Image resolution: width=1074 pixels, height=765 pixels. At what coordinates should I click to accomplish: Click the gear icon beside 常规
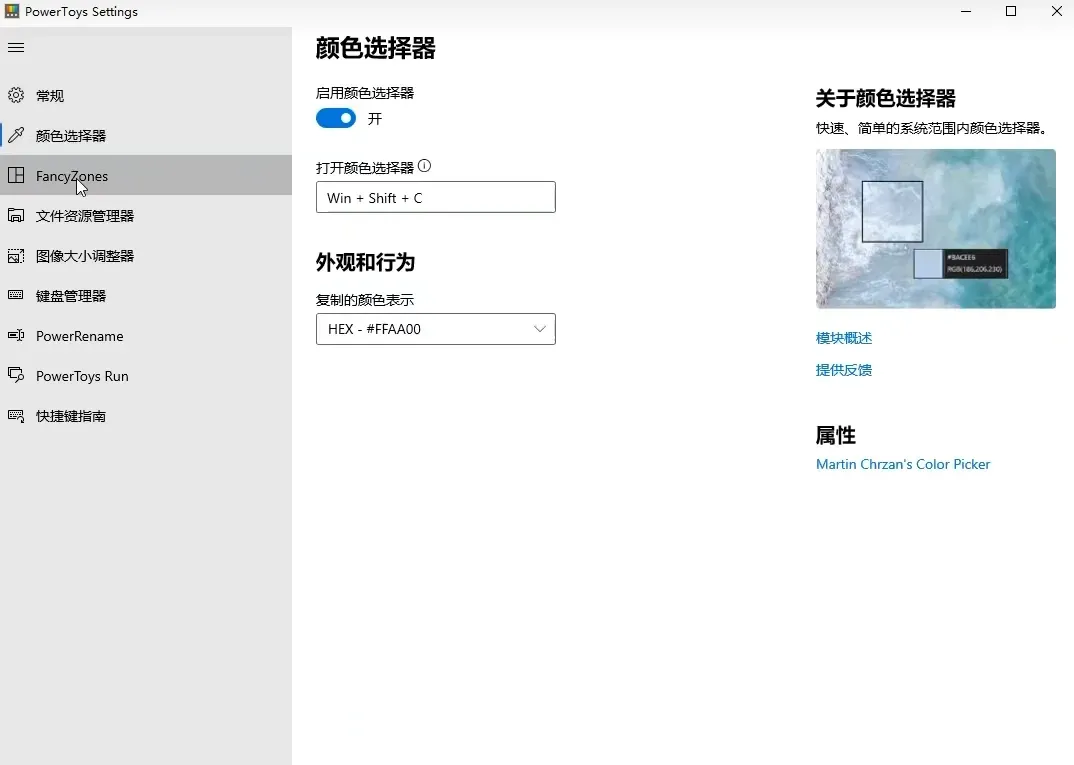[16, 95]
